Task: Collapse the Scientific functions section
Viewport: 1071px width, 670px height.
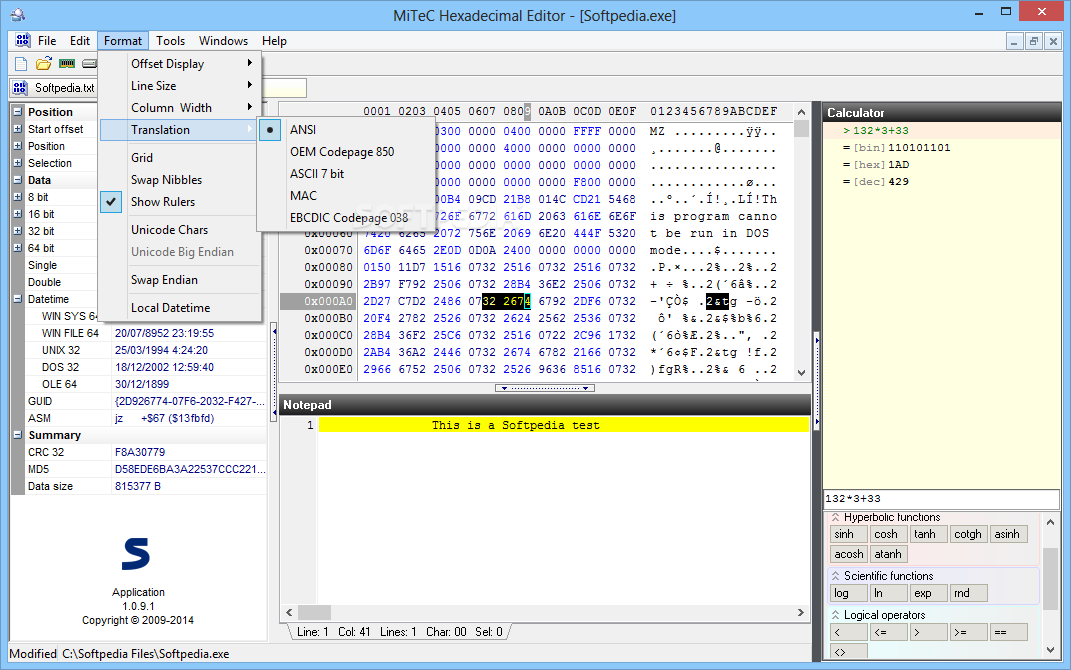Action: 835,576
